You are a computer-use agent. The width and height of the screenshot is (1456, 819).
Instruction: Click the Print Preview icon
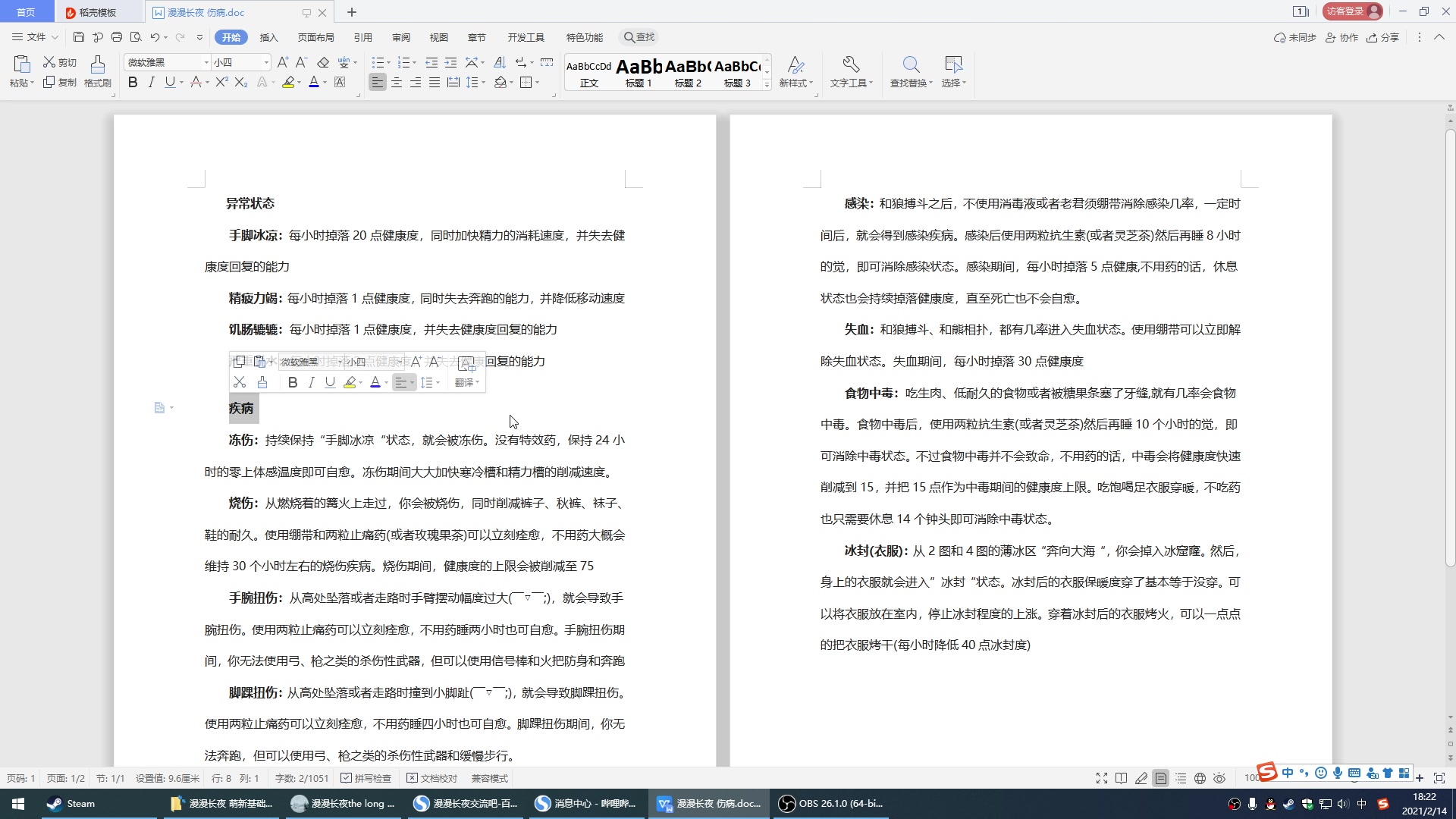pos(136,37)
